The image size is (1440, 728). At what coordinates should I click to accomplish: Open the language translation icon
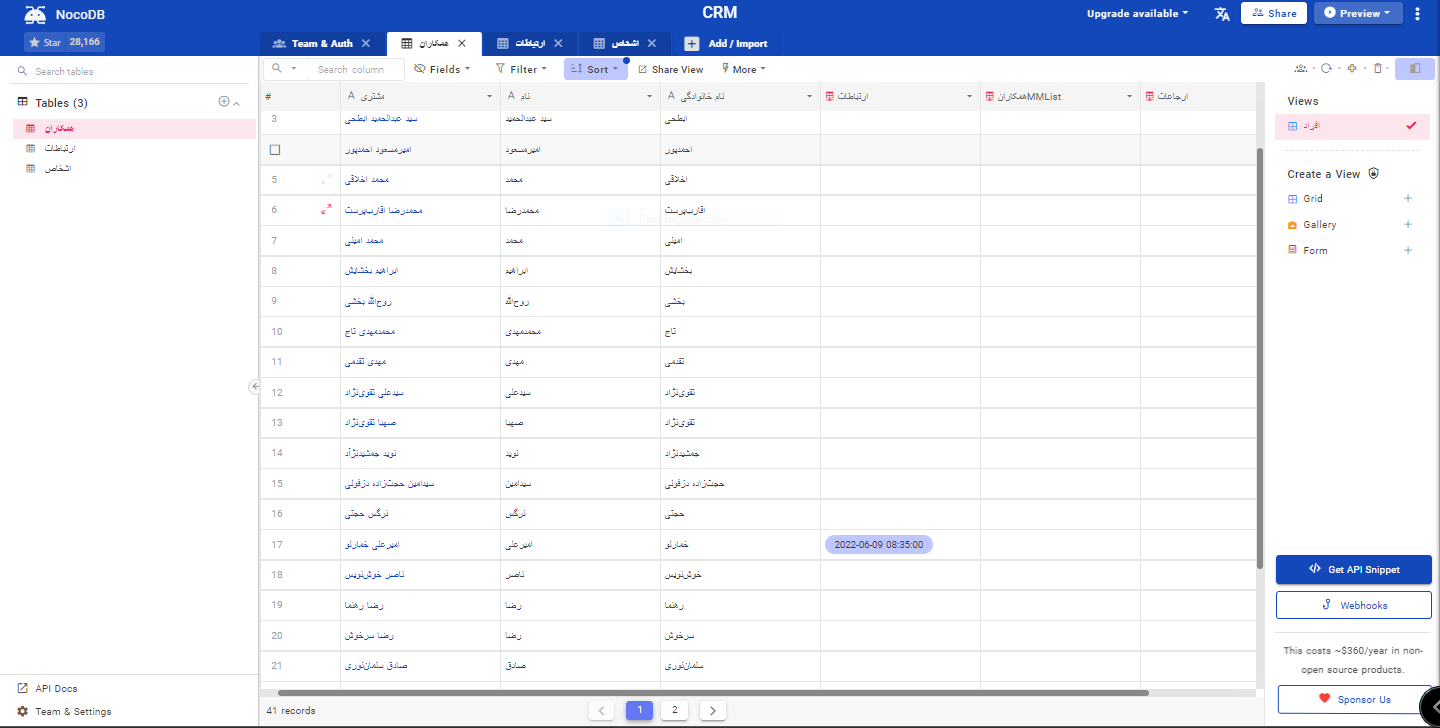[1222, 14]
